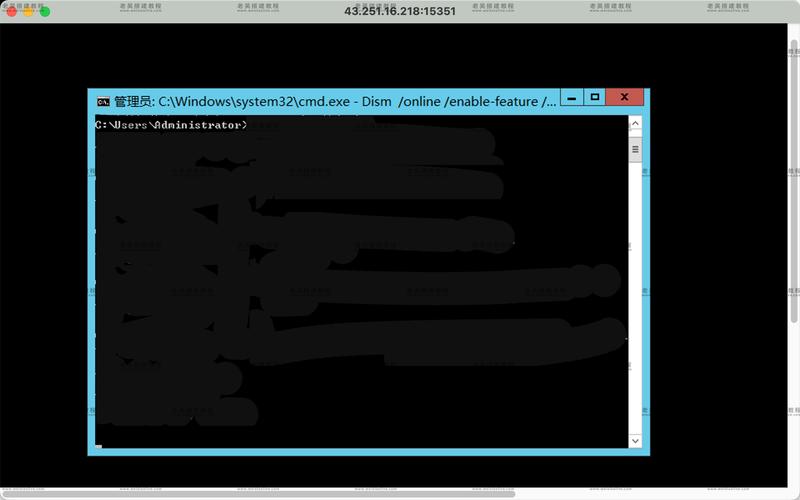
Task: Click the cmd.exe Dism title bar text
Action: [335, 102]
